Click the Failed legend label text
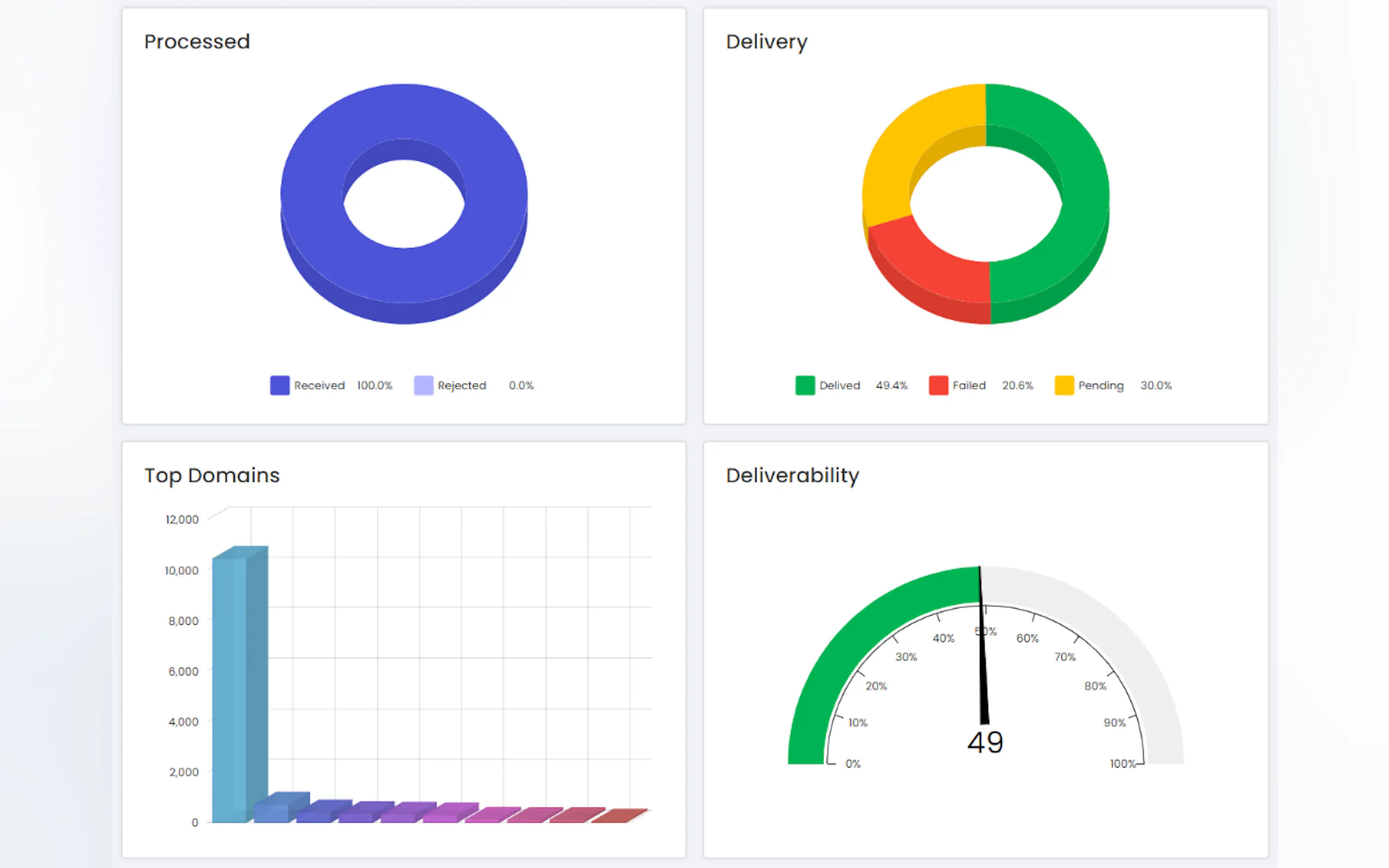The image size is (1389, 868). pos(968,385)
